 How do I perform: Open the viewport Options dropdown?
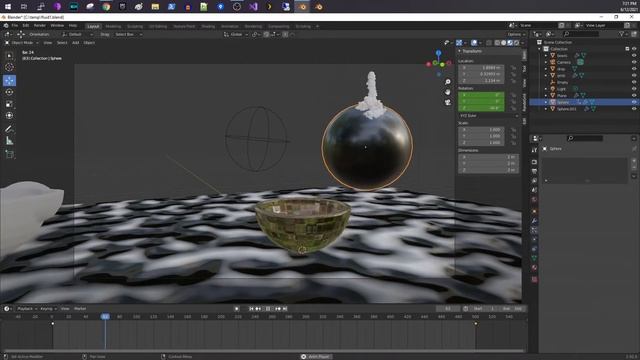pos(516,35)
